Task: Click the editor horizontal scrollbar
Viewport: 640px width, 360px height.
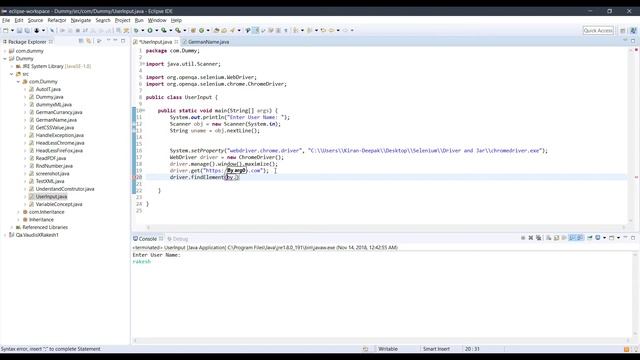Action: [x=386, y=227]
